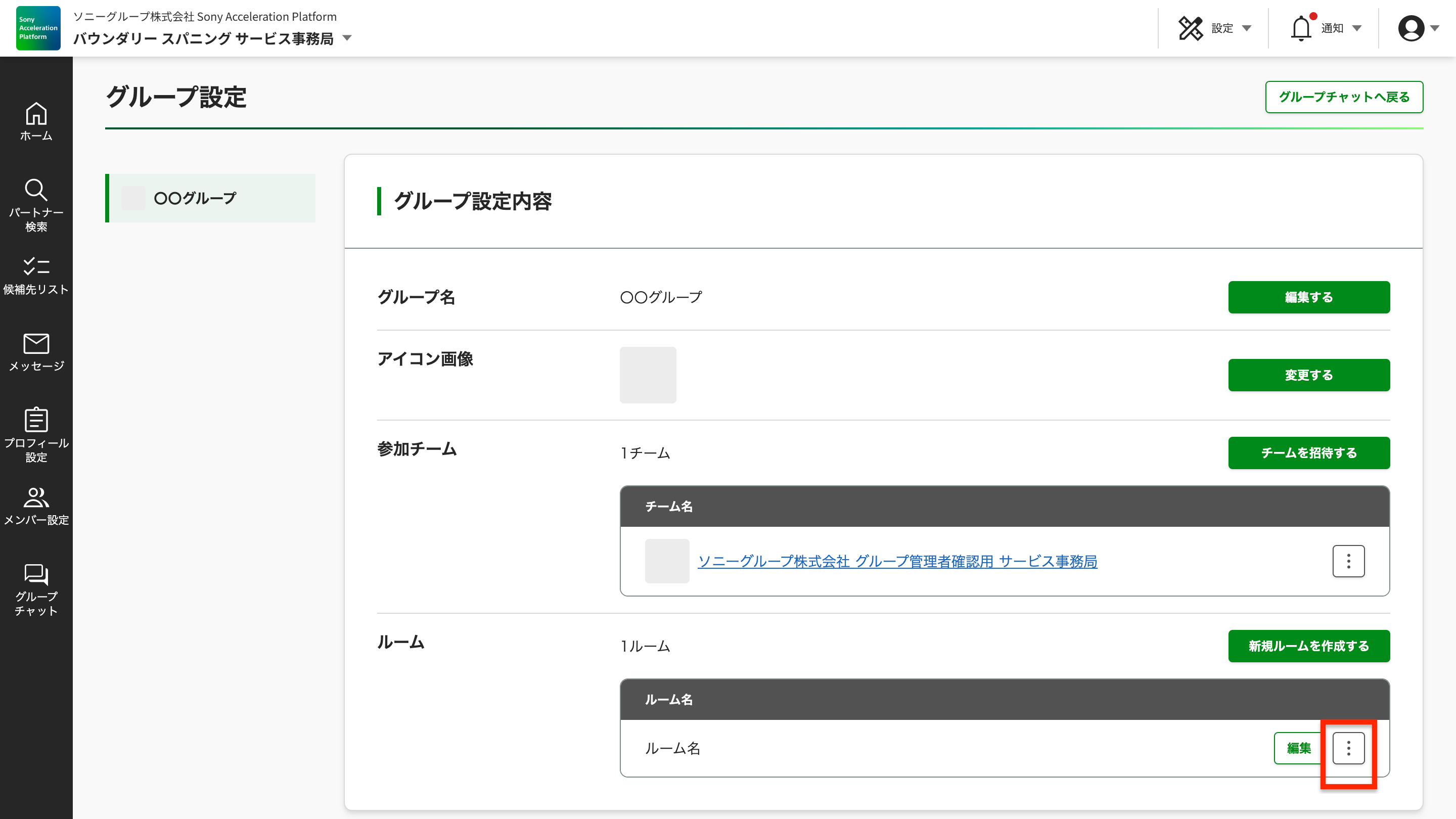Open Member Settings people icon
This screenshot has width=1456, height=819.
tap(36, 497)
